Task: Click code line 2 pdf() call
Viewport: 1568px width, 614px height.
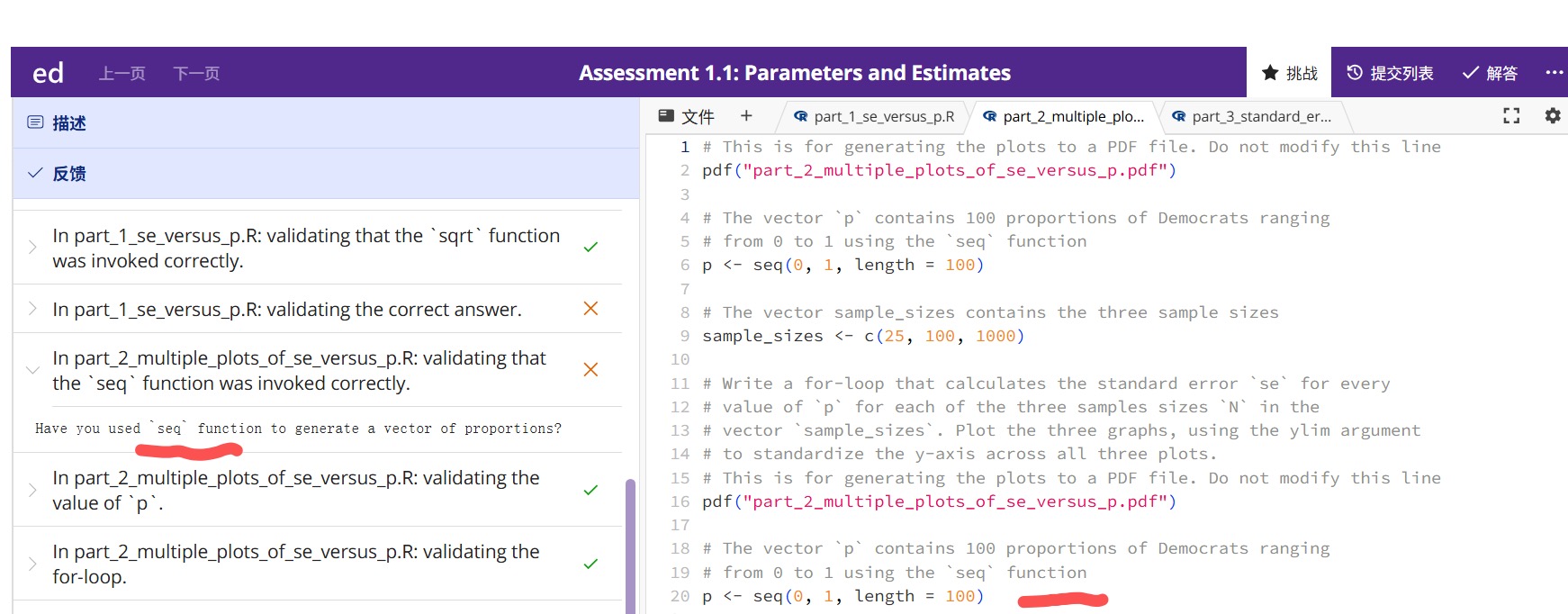Action: click(939, 170)
